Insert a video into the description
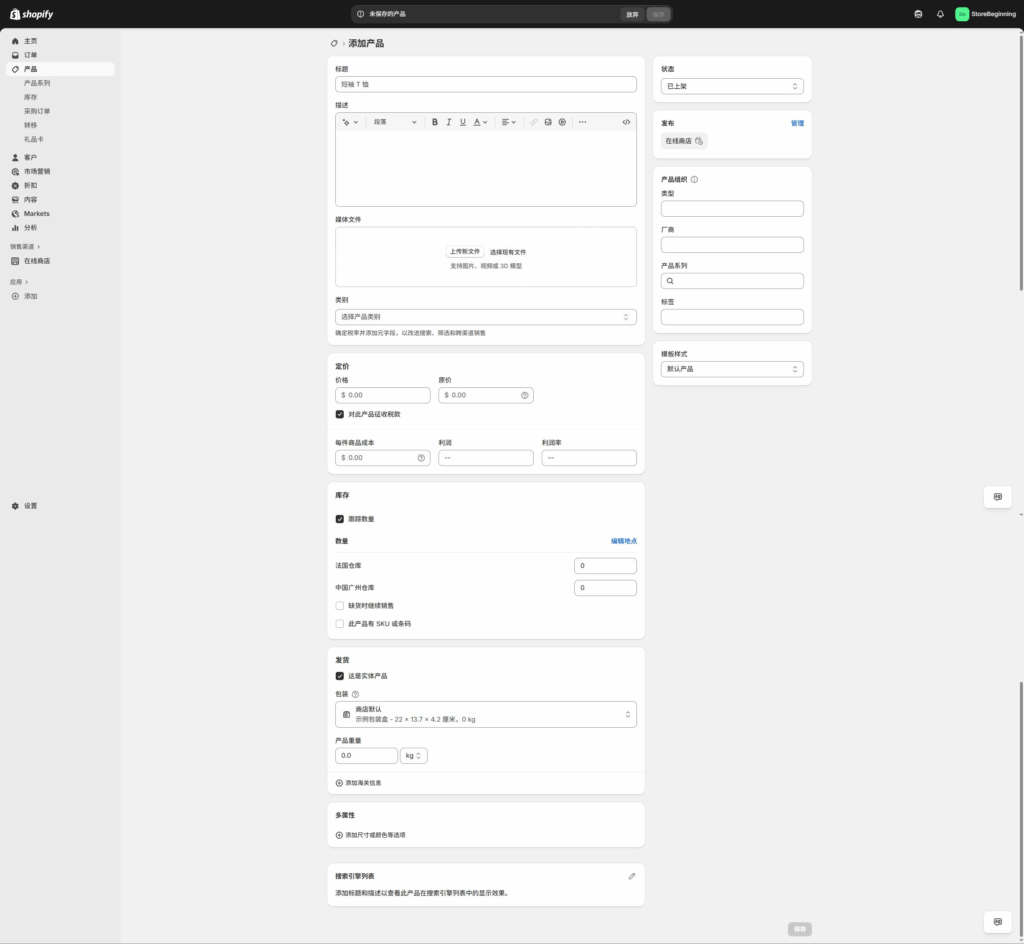This screenshot has width=1024, height=944. 562,122
